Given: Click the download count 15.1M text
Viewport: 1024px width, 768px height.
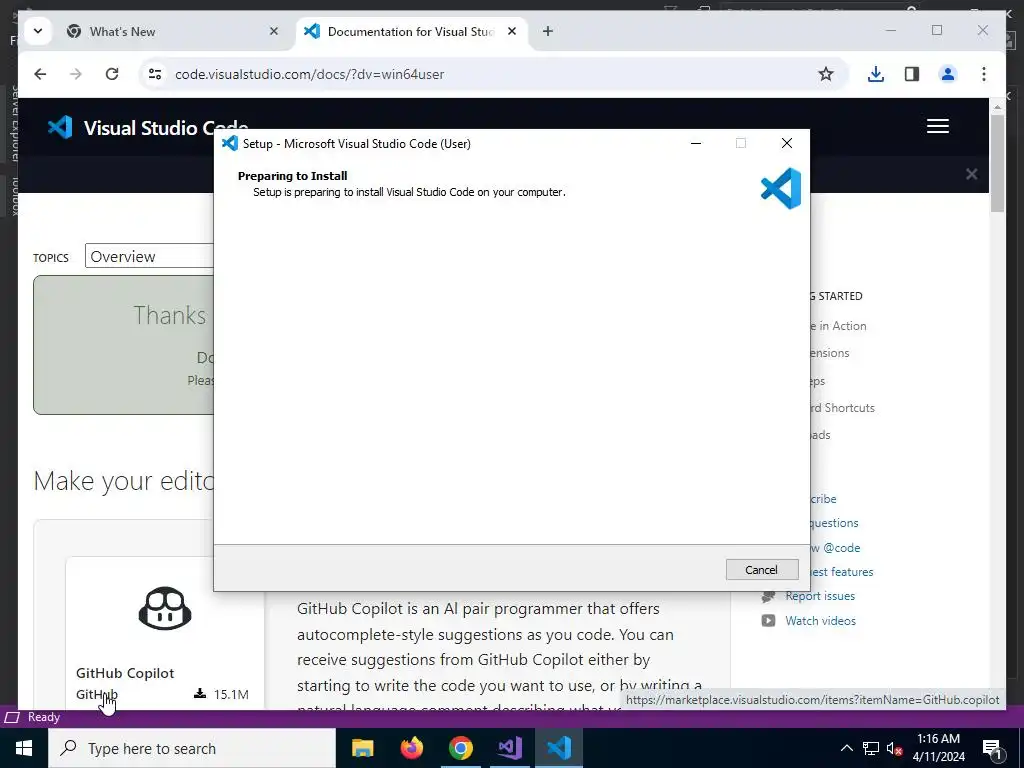Looking at the screenshot, I should point(231,694).
